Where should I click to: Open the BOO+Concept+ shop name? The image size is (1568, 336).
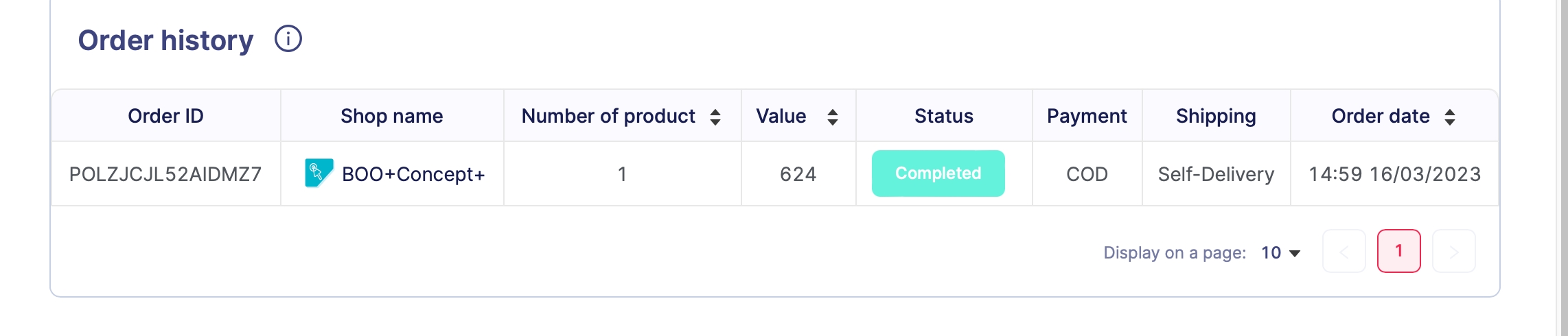point(413,174)
